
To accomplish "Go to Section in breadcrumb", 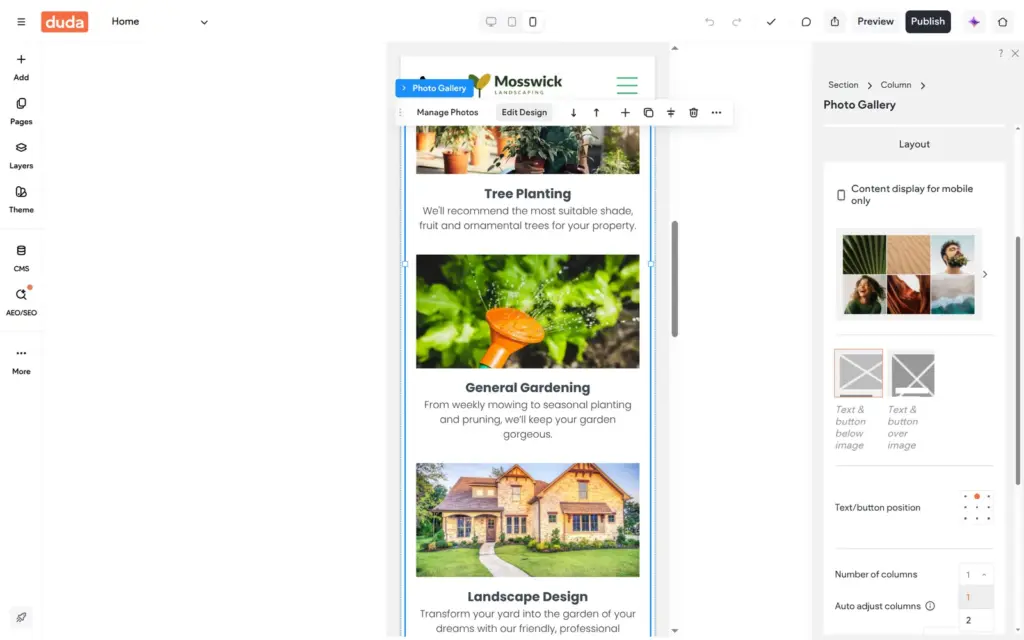I will point(843,85).
